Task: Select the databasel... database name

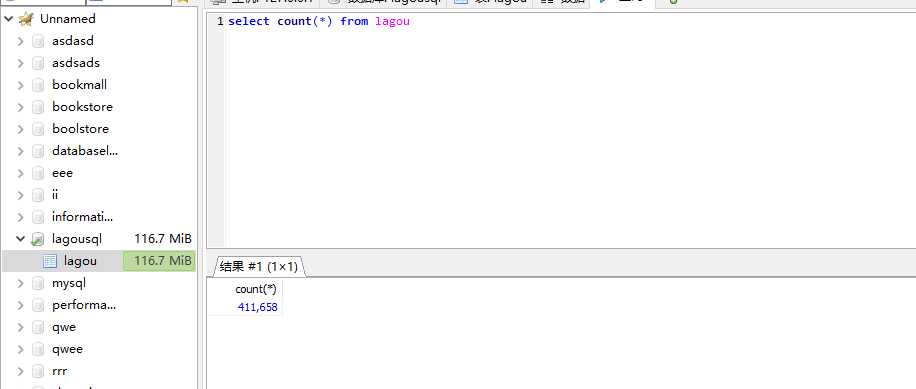Action: coord(85,151)
